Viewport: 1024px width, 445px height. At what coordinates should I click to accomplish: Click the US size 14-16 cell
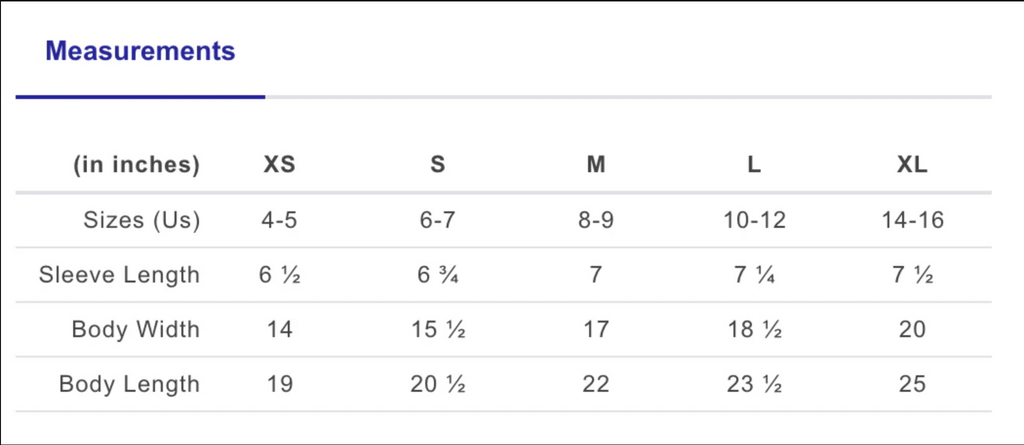(x=912, y=220)
